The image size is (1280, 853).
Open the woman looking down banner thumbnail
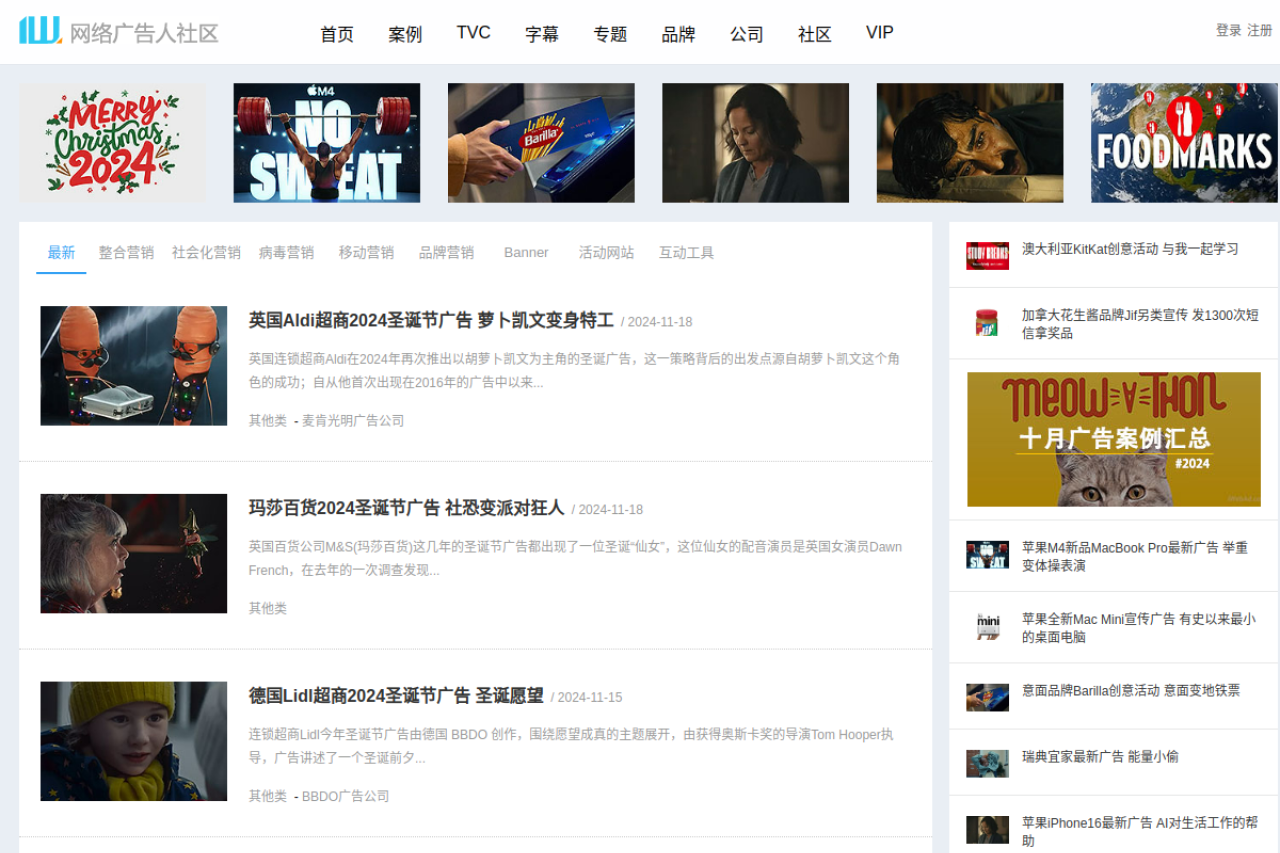756,143
